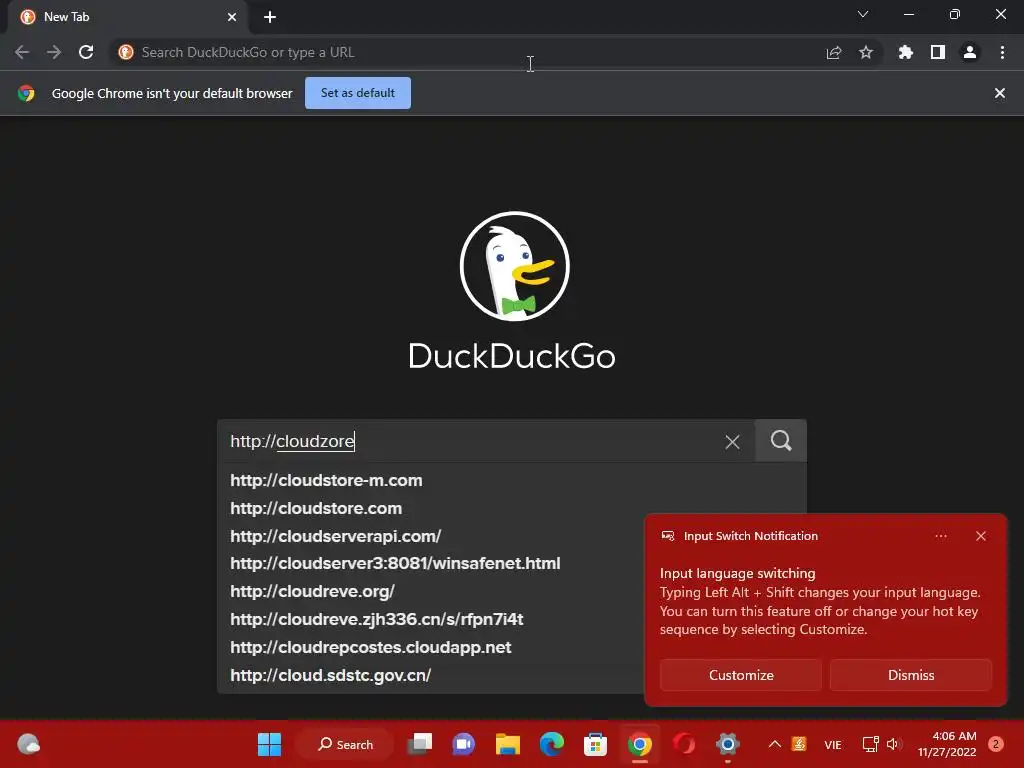This screenshot has height=768, width=1024.
Task: Switch input language VIE indicator
Action: pyautogui.click(x=833, y=744)
